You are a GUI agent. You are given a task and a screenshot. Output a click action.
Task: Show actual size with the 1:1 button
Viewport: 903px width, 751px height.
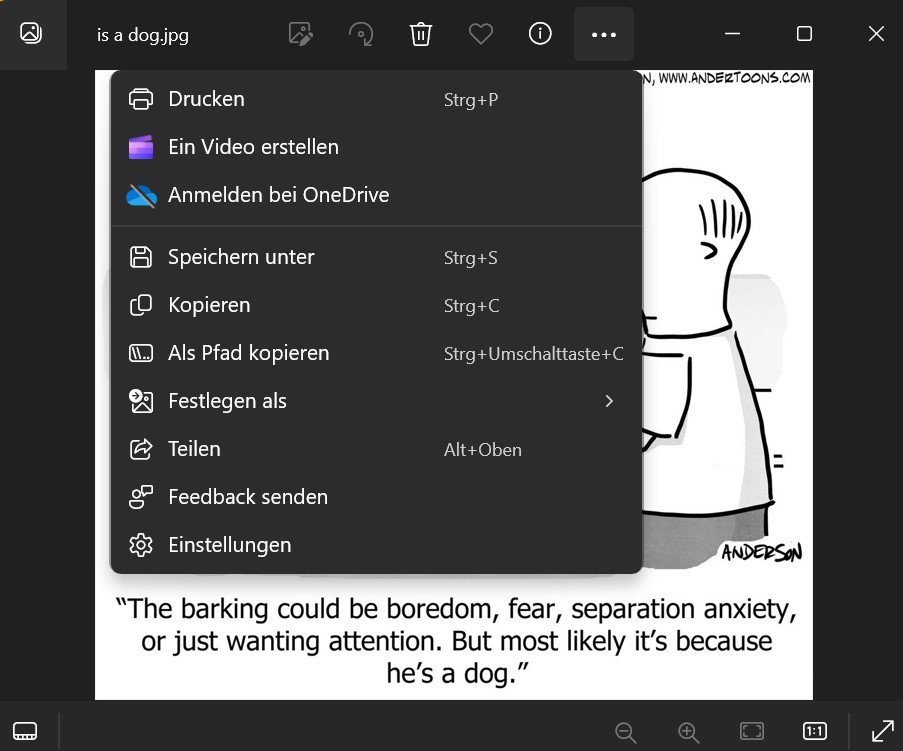(814, 731)
